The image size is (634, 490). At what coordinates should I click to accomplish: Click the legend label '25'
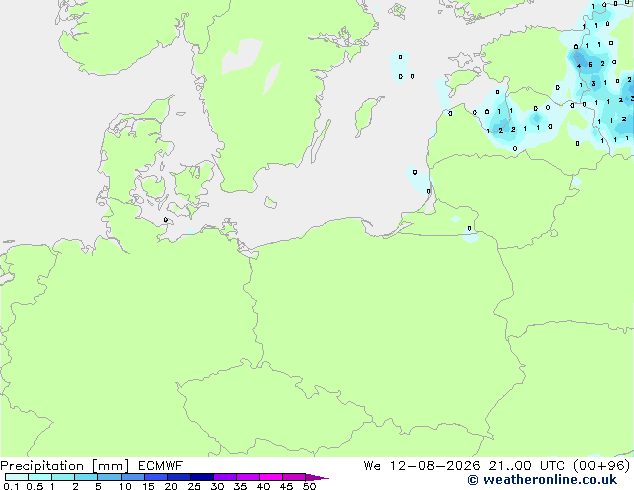coord(194,486)
